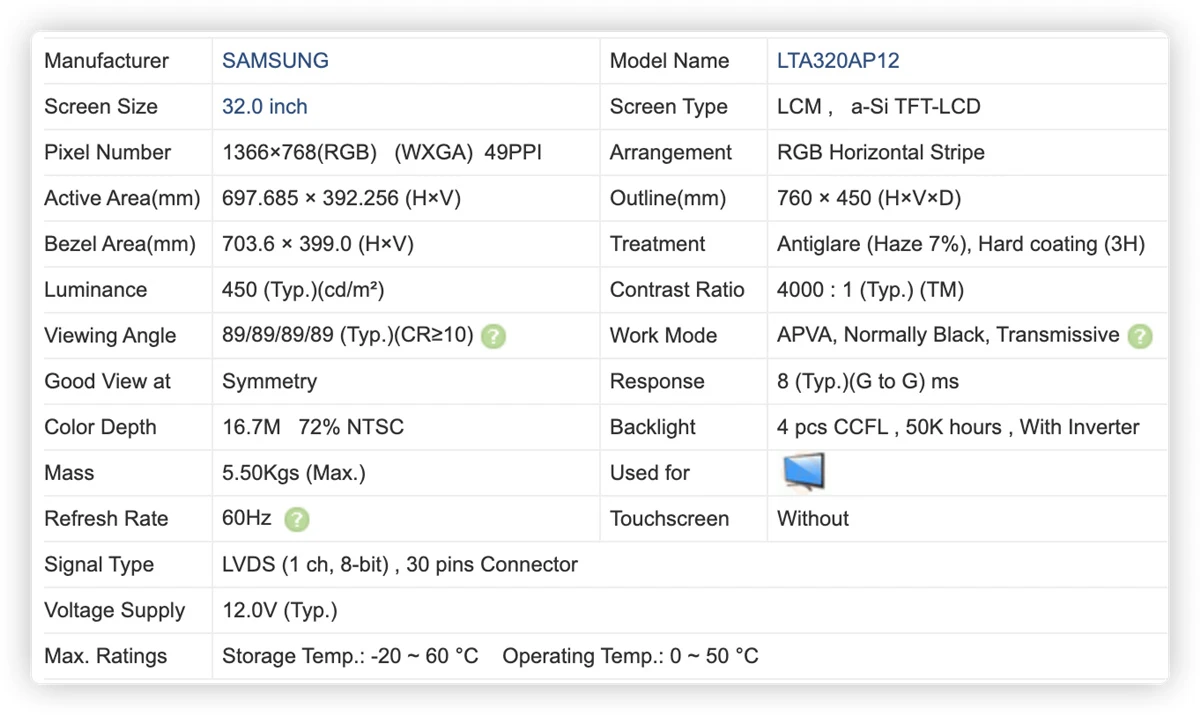Image resolution: width=1200 pixels, height=715 pixels.
Task: Click the Touchscreen value Without
Action: pos(813,519)
